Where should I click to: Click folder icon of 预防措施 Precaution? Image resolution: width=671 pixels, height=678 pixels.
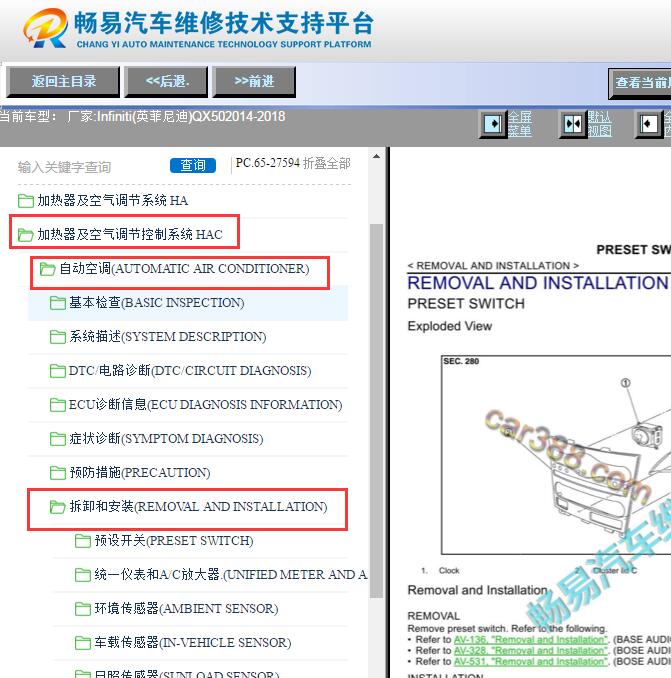click(x=58, y=473)
